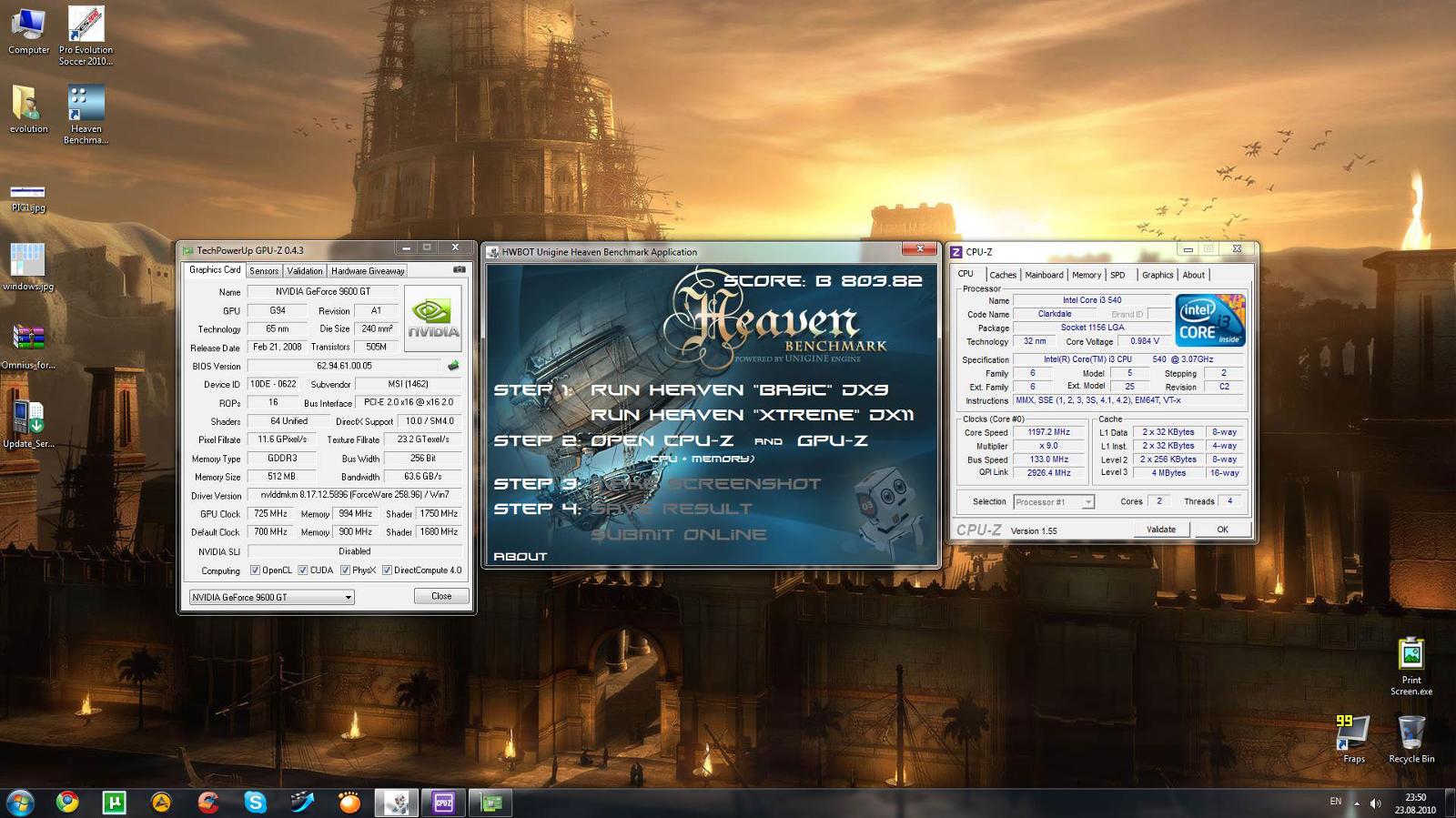Close the Heaven Benchmark Application window
The width and height of the screenshot is (1456, 818).
pos(919,248)
